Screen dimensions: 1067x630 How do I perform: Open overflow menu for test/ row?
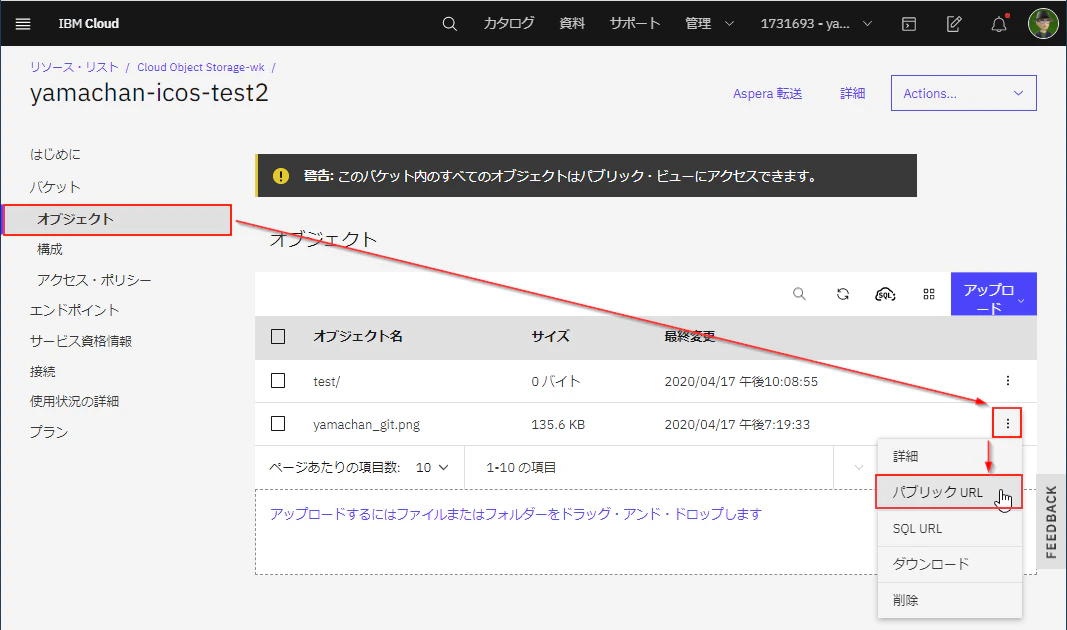click(1008, 380)
